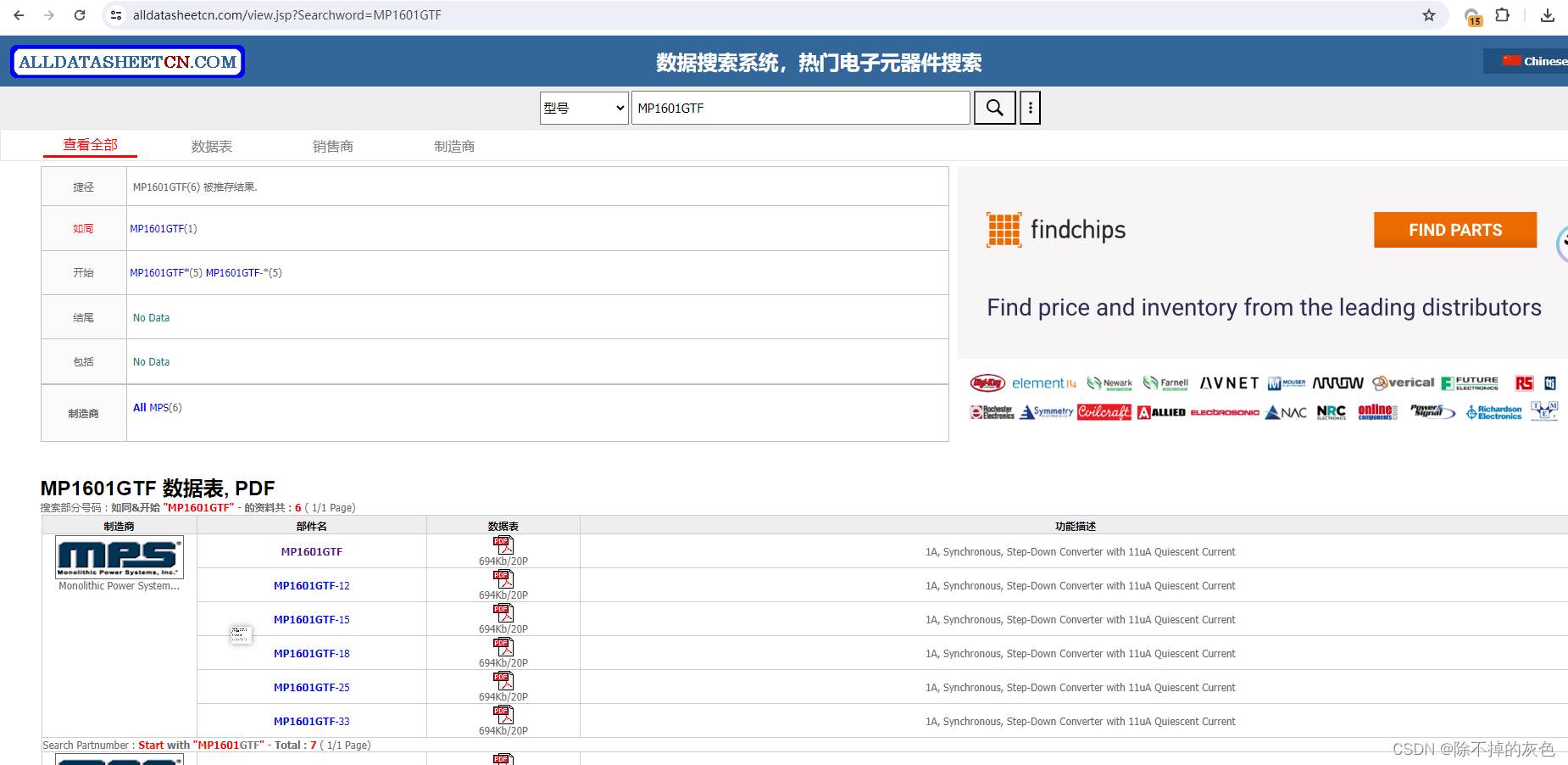Open the Extensions puzzle icon
Screen dimensions: 1568x765
tap(1503, 15)
